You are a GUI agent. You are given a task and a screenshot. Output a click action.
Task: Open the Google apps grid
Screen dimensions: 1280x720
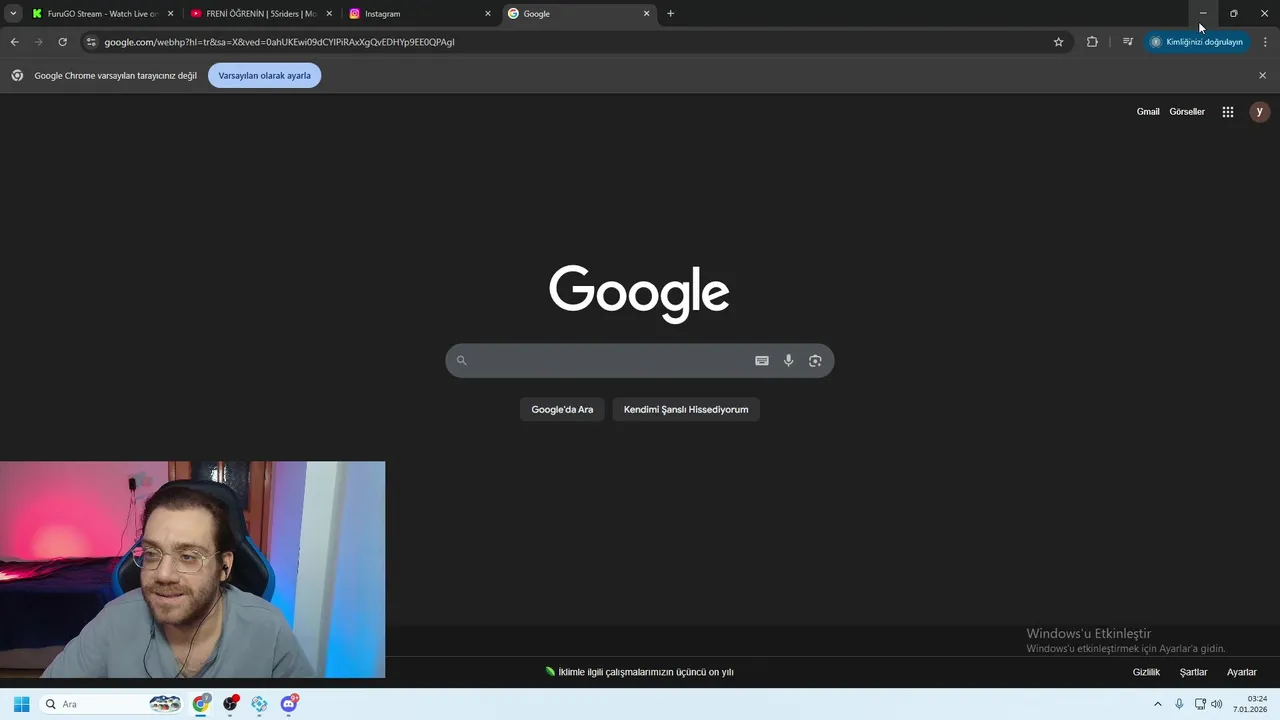pyautogui.click(x=1228, y=112)
